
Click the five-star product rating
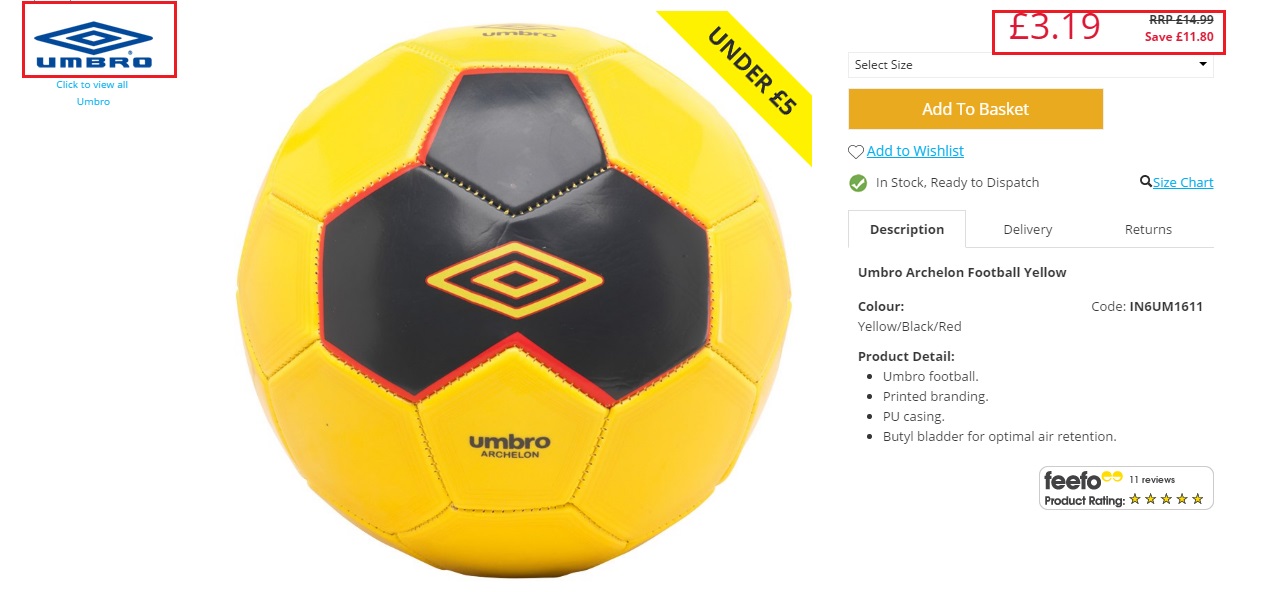[x=1166, y=499]
